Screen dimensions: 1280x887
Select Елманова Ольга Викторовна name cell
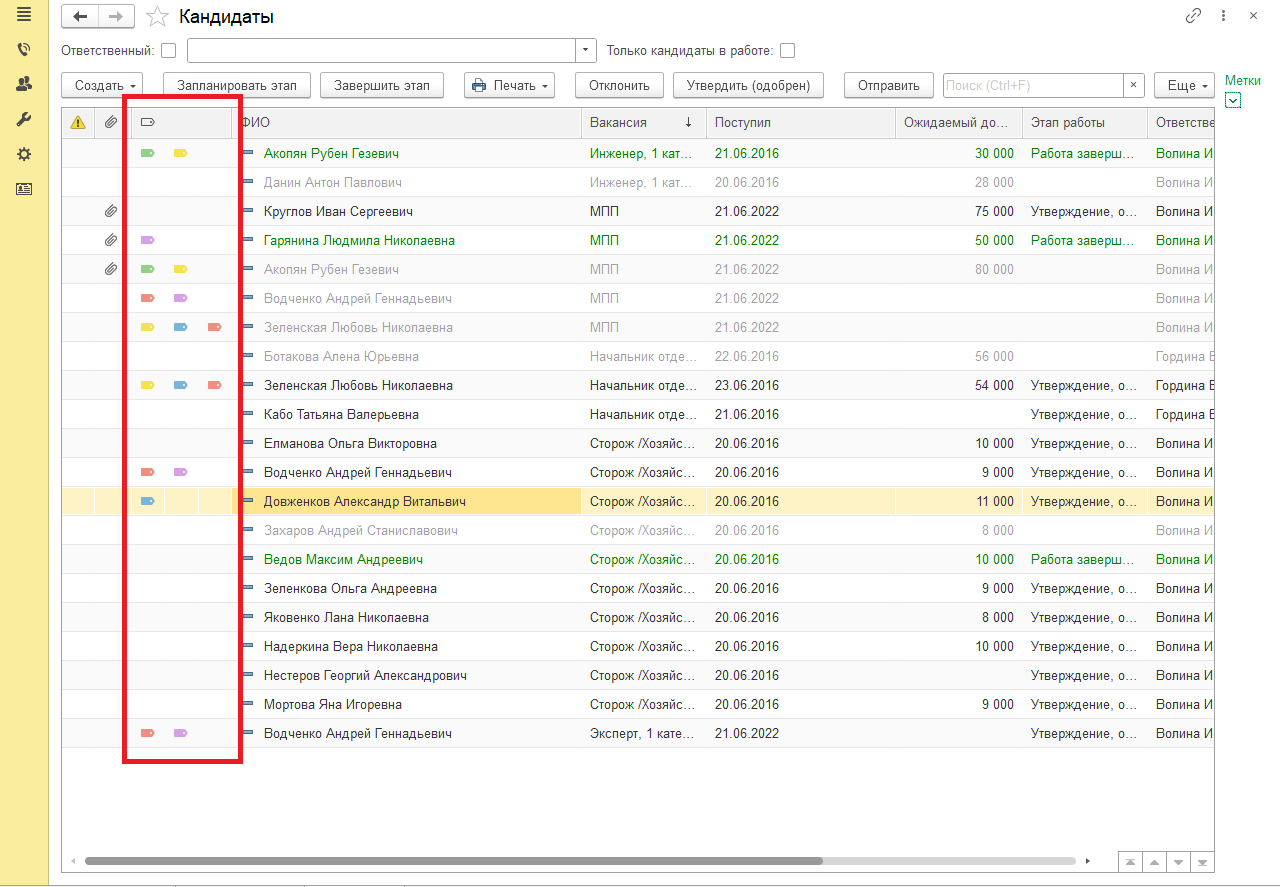pyautogui.click(x=407, y=444)
